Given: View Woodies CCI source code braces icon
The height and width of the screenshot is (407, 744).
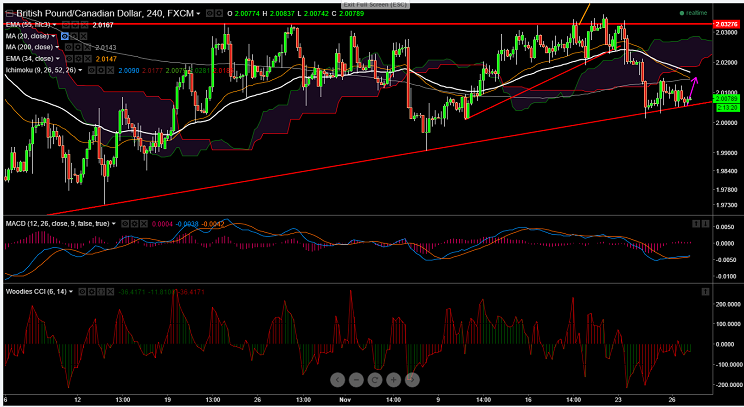Looking at the screenshot, I should (x=101, y=292).
